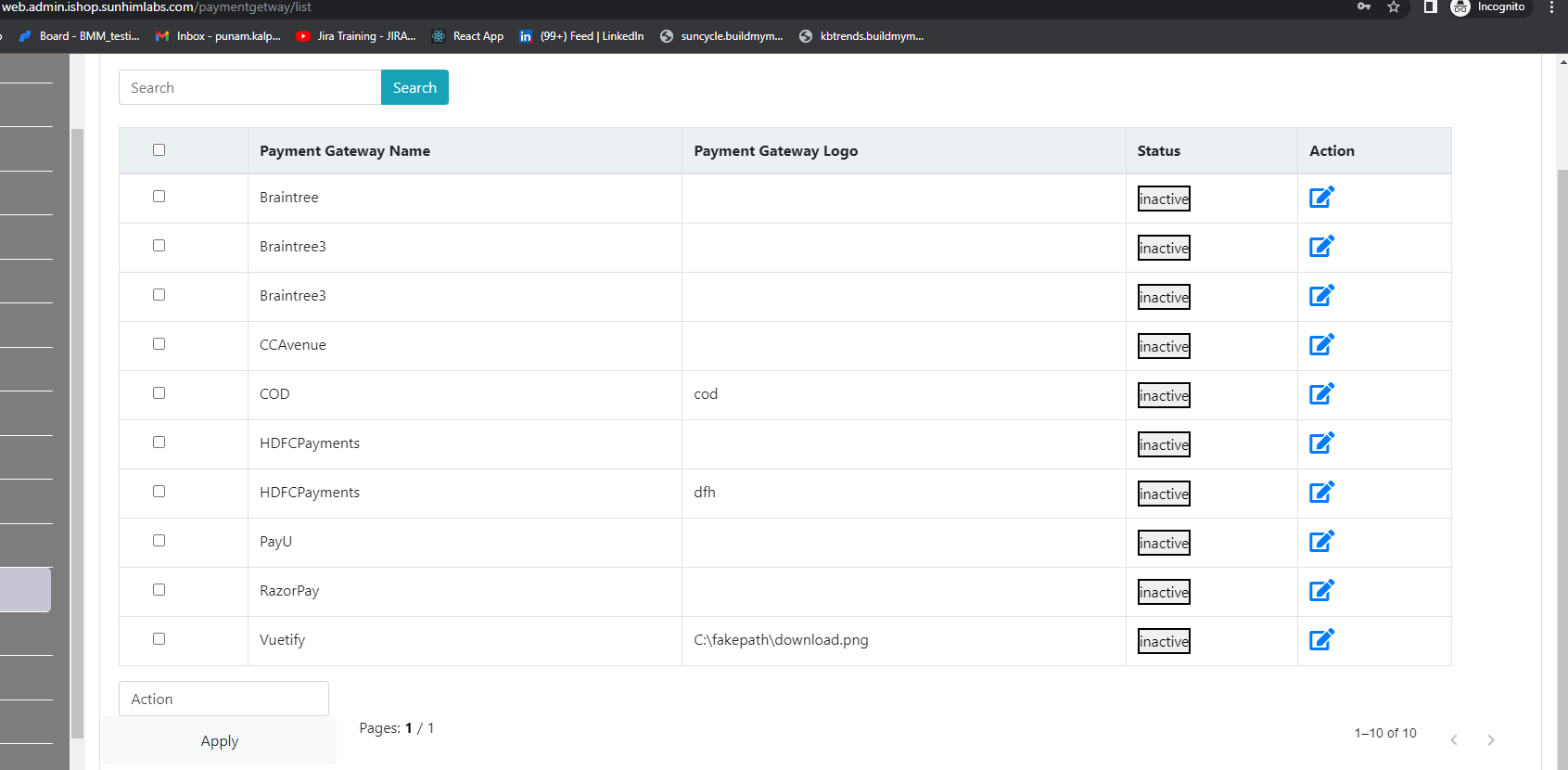Click the RazorPay gateway name
The width and height of the screenshot is (1568, 770).
coord(289,591)
